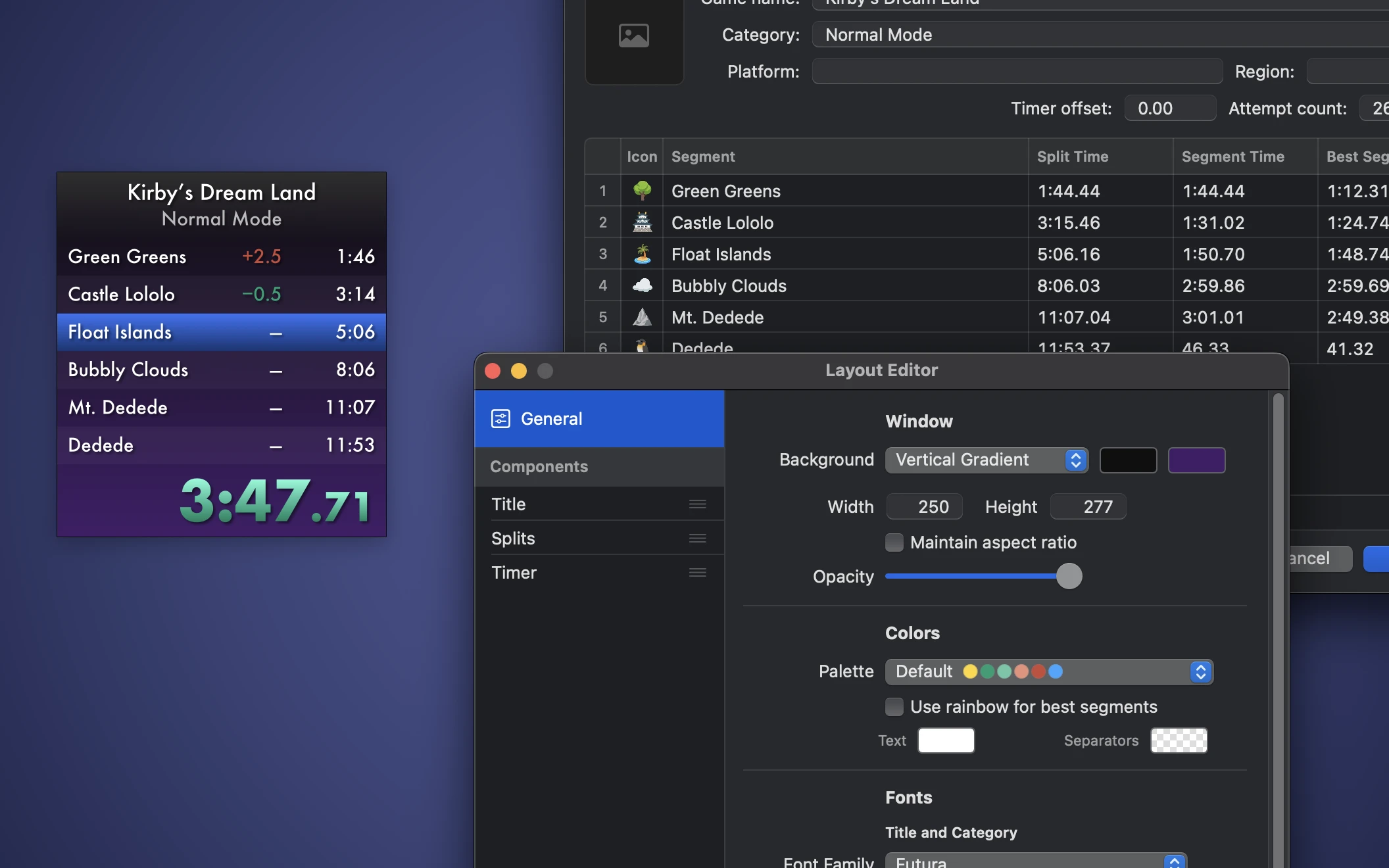
Task: Click the purple background gradient swatch
Action: [x=1197, y=460]
